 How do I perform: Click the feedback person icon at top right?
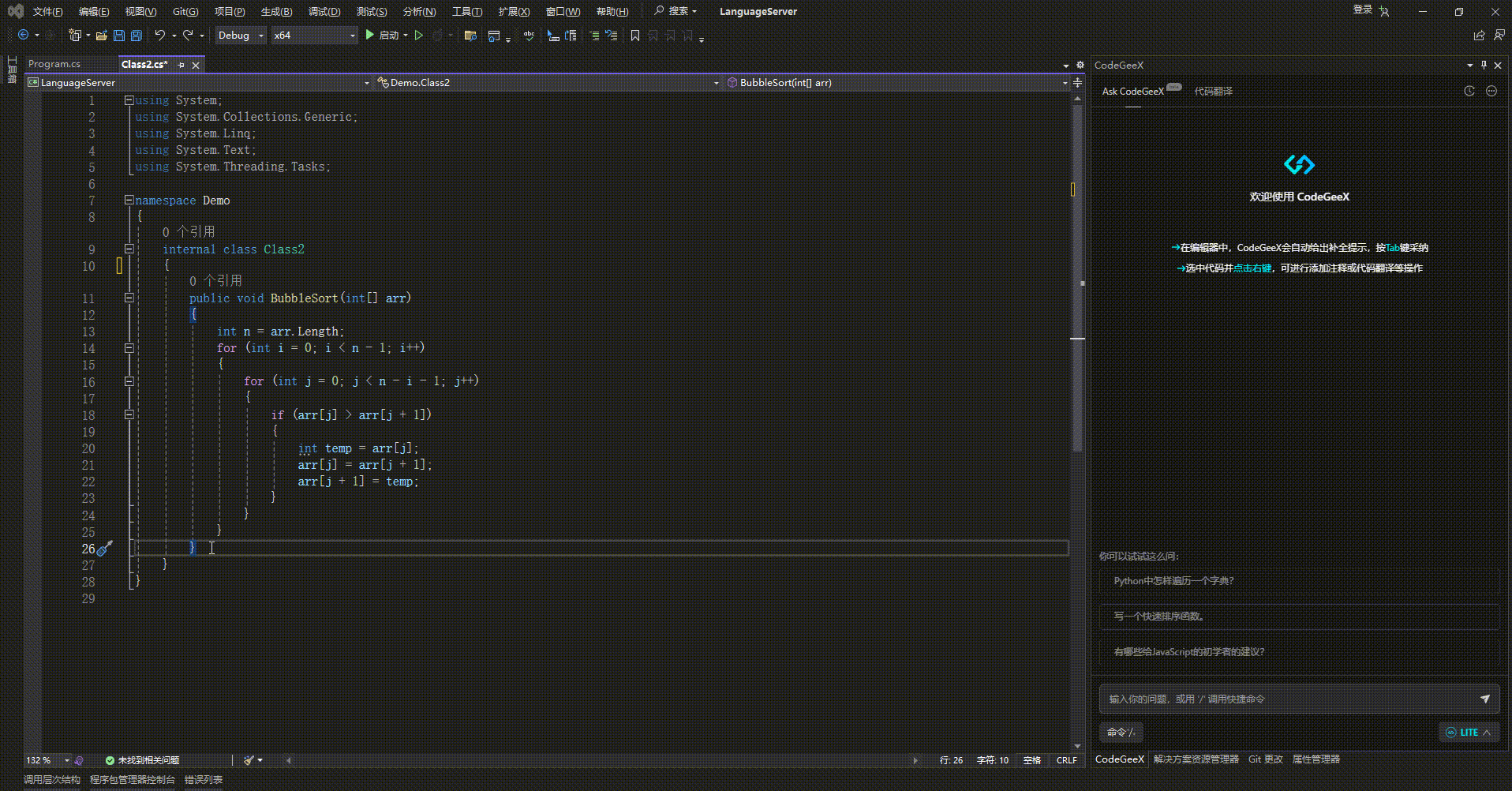[x=1499, y=35]
